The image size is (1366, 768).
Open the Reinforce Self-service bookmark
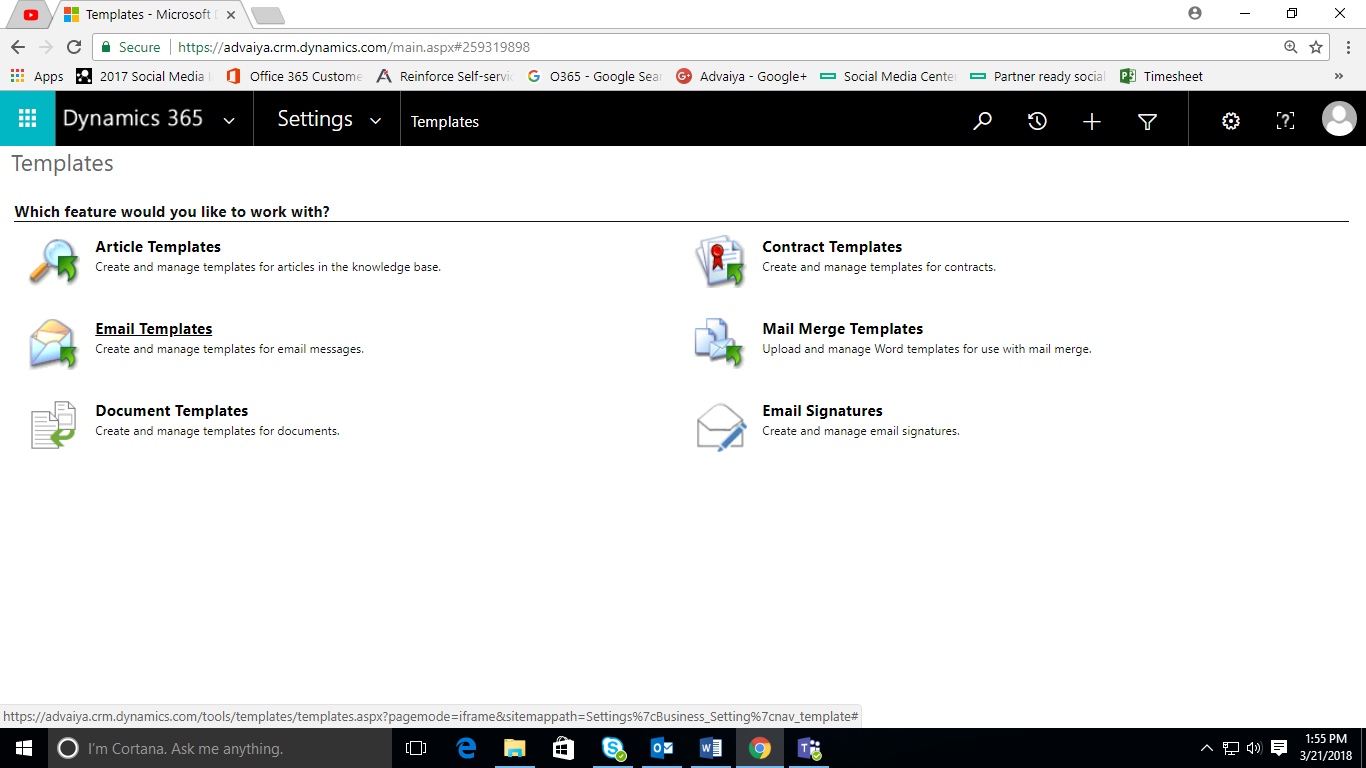(445, 76)
